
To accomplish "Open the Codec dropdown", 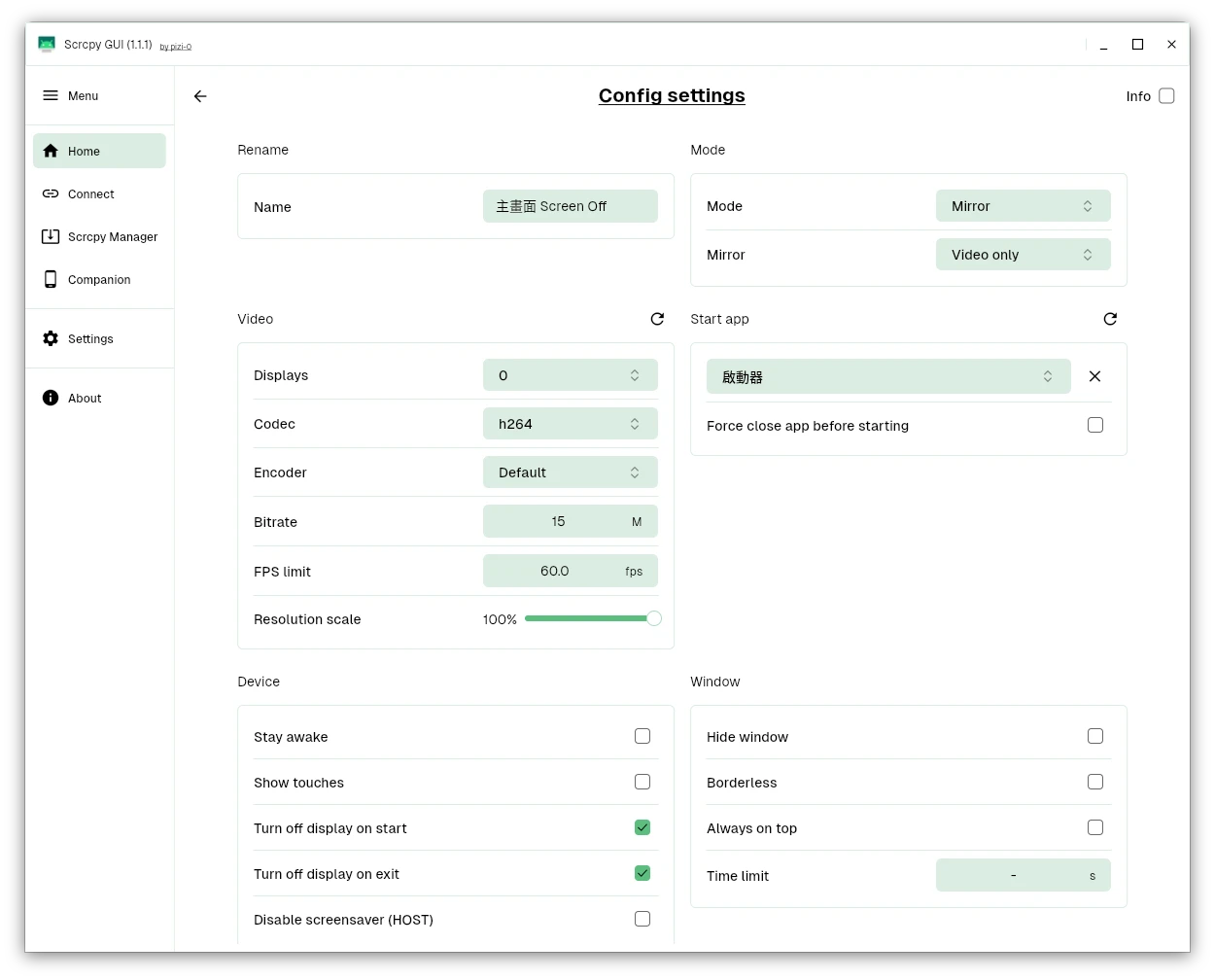I will [570, 424].
